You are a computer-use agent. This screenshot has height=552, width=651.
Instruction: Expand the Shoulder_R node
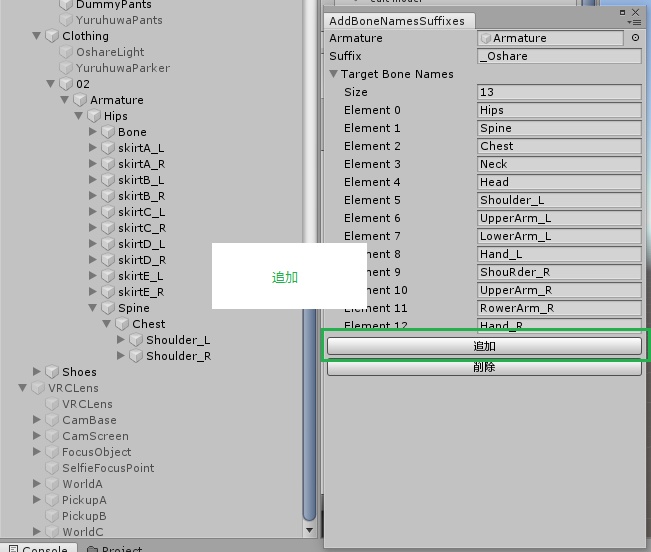(121, 356)
